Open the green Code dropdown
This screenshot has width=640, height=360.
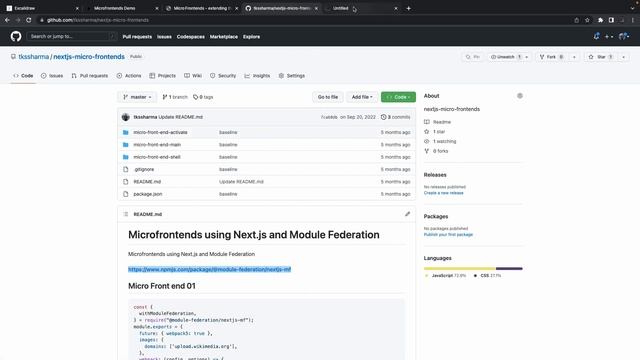[x=398, y=97]
